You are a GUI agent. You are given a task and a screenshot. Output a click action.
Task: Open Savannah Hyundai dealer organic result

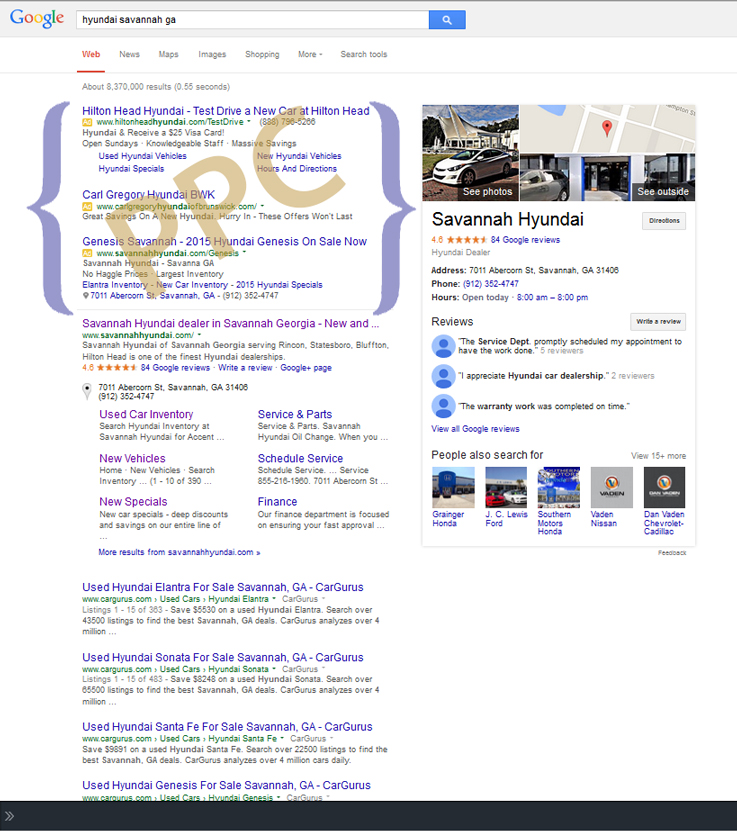coord(230,323)
